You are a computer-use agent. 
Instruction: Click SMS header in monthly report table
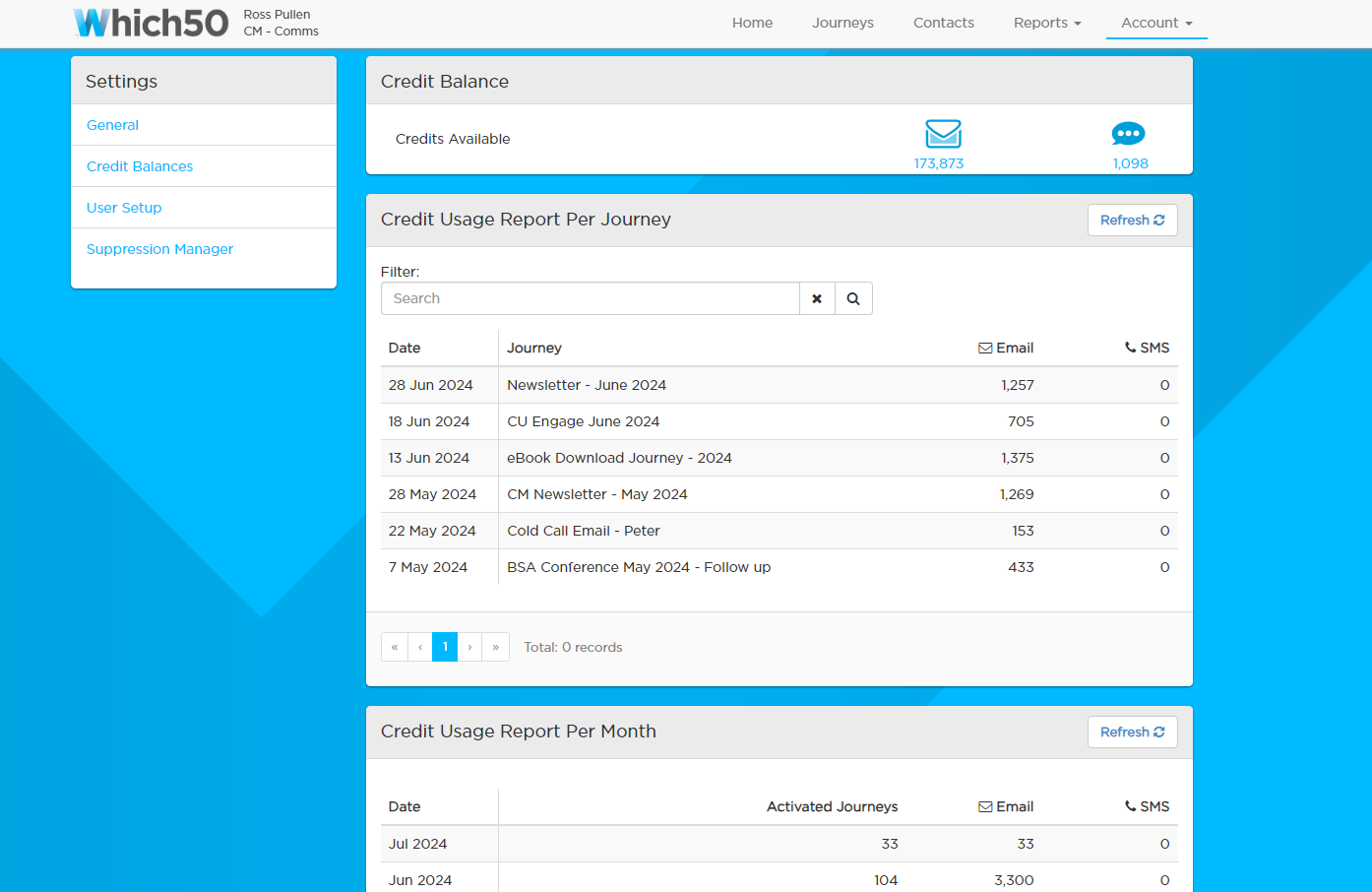(1148, 806)
